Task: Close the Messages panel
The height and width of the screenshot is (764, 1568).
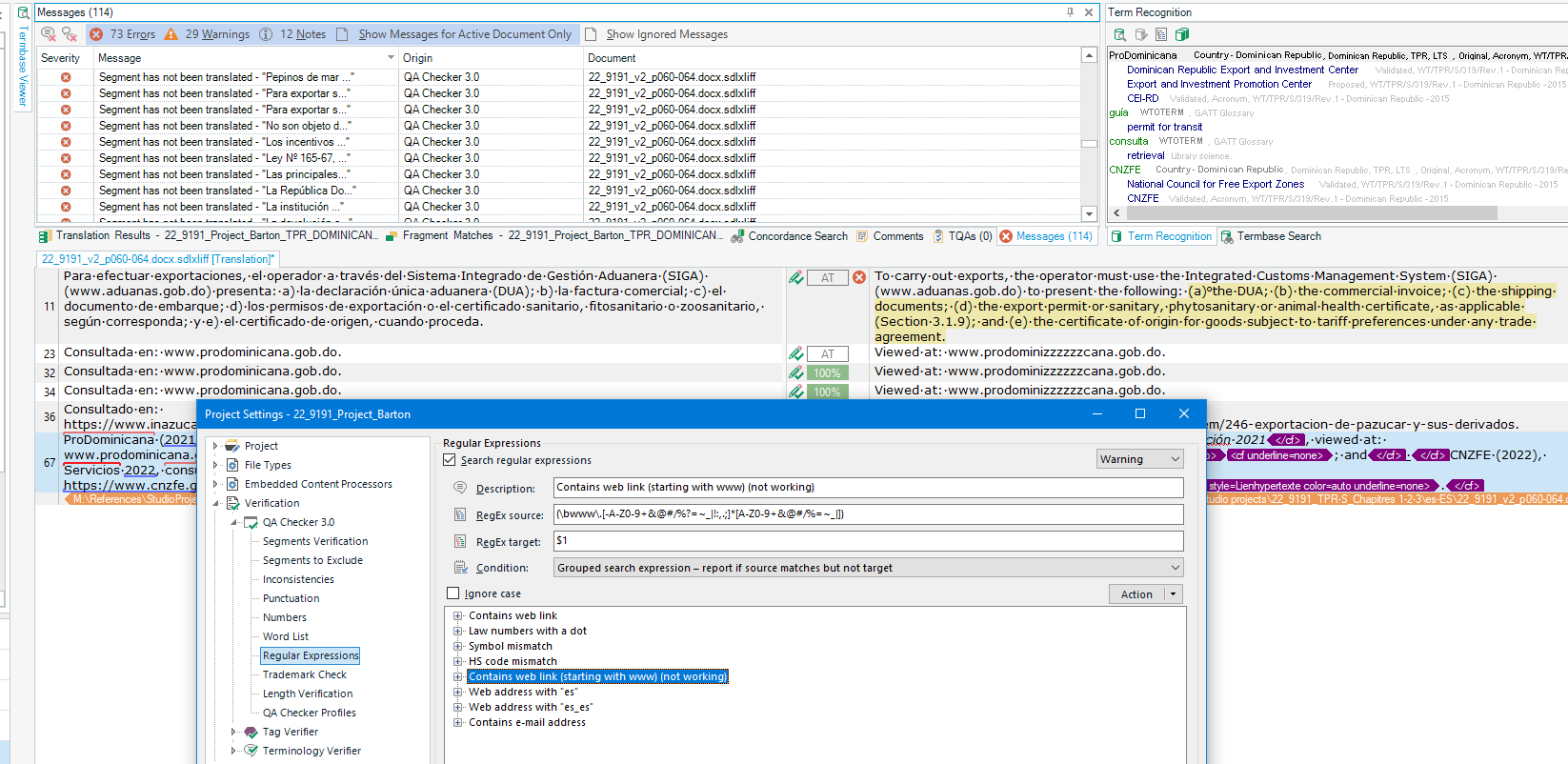Action: [1089, 12]
